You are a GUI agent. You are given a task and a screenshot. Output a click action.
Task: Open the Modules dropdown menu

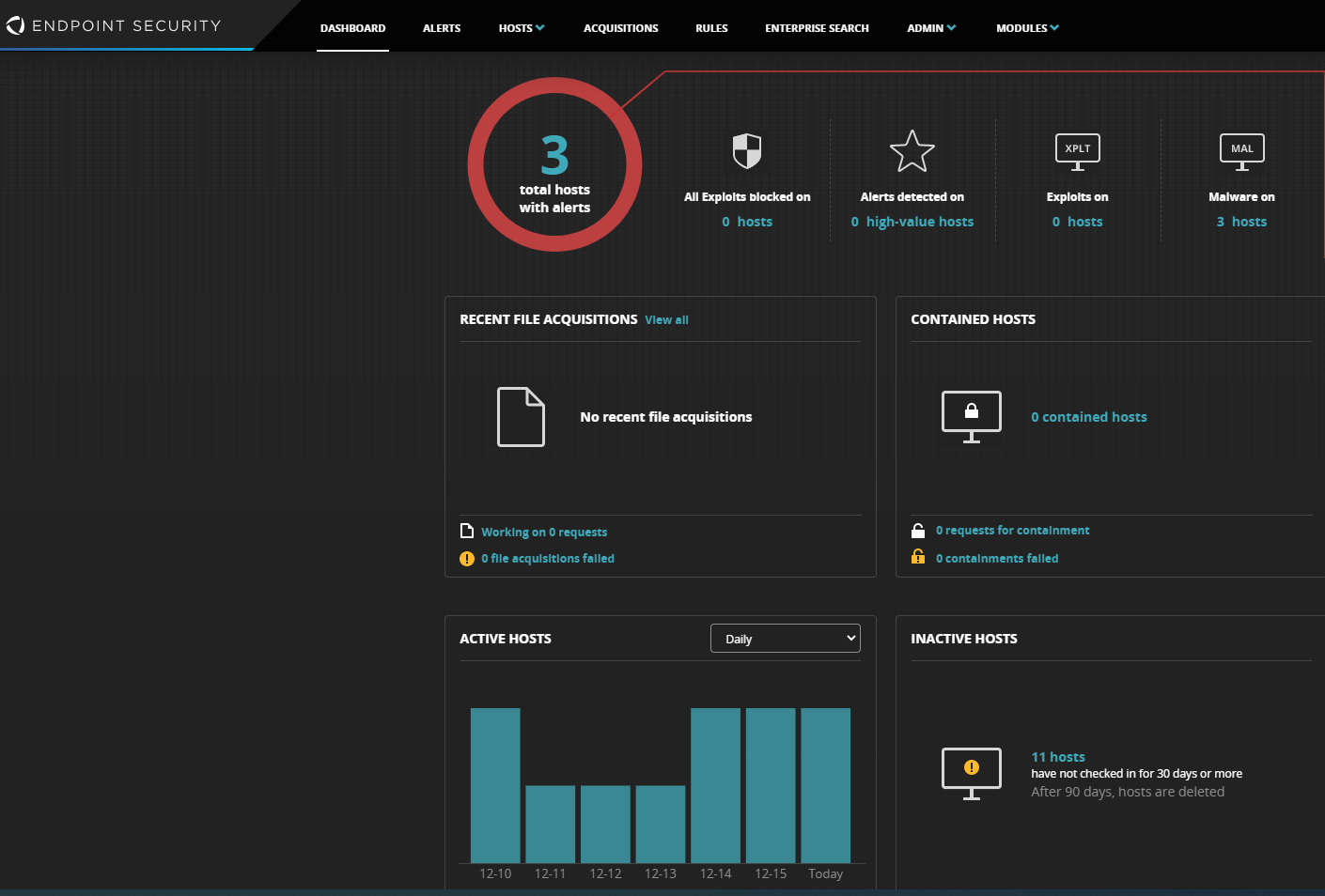point(1026,28)
